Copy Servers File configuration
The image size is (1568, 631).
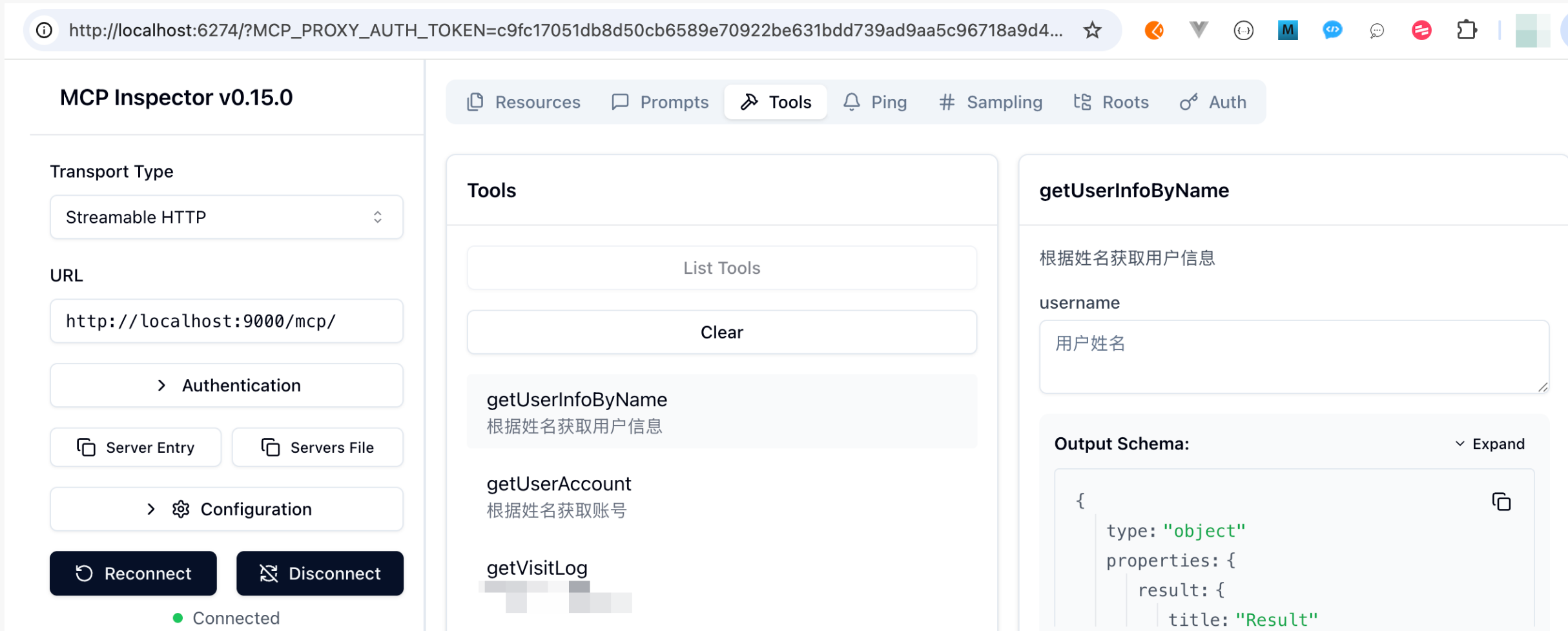click(318, 448)
